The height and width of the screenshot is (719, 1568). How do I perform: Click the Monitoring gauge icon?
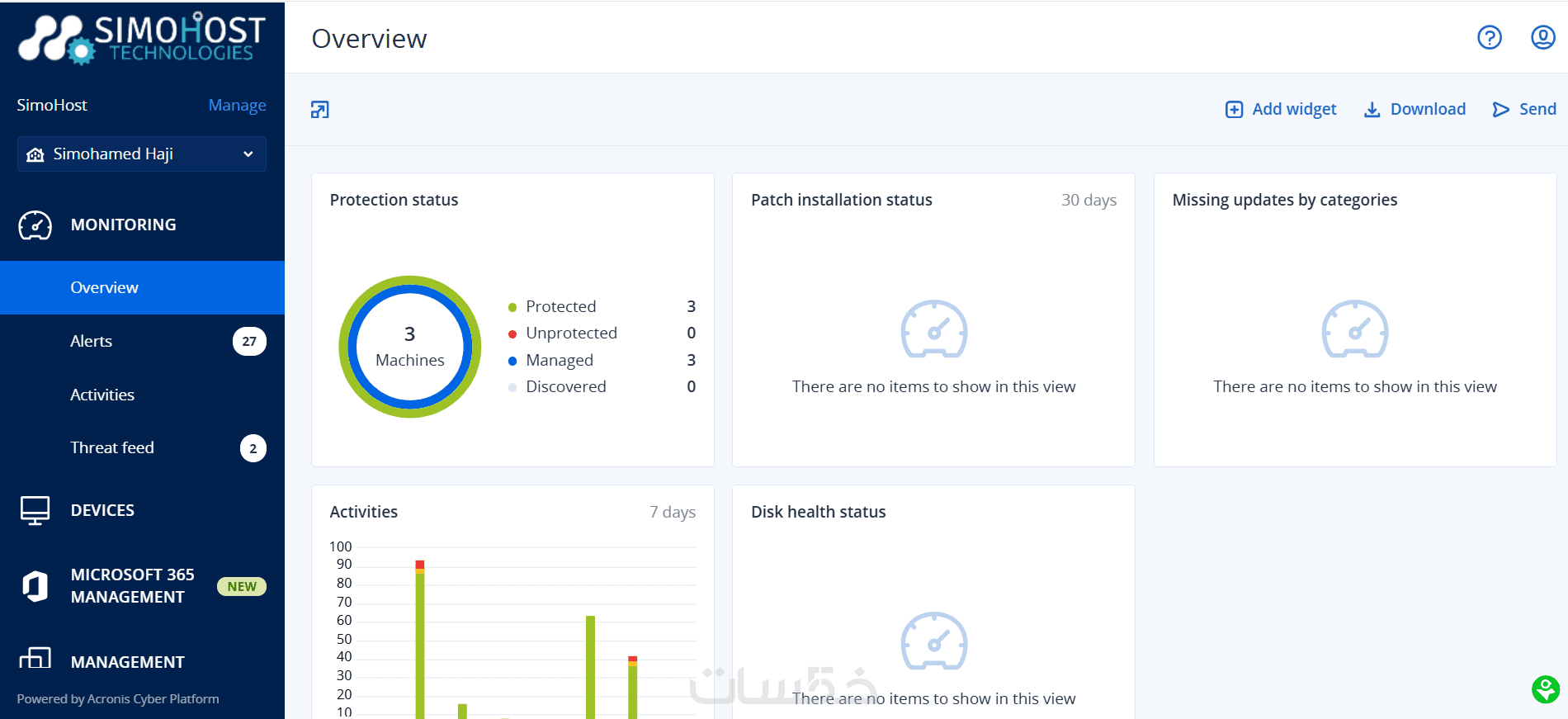coord(35,225)
